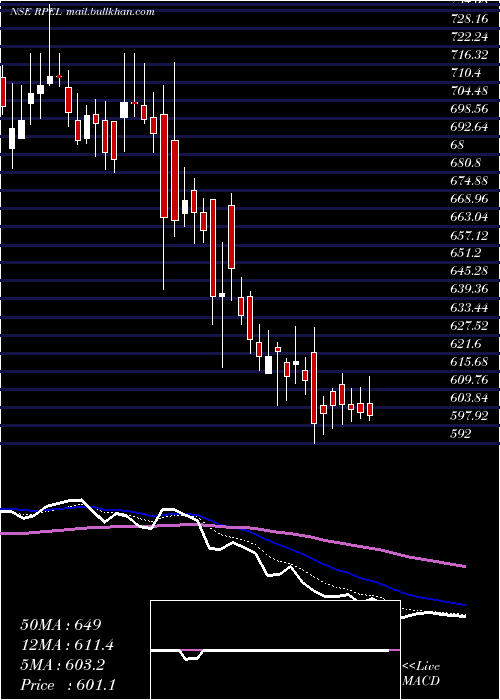Select the 674.88 price axis label
The width and height of the screenshot is (500, 700).
[x=469, y=181]
